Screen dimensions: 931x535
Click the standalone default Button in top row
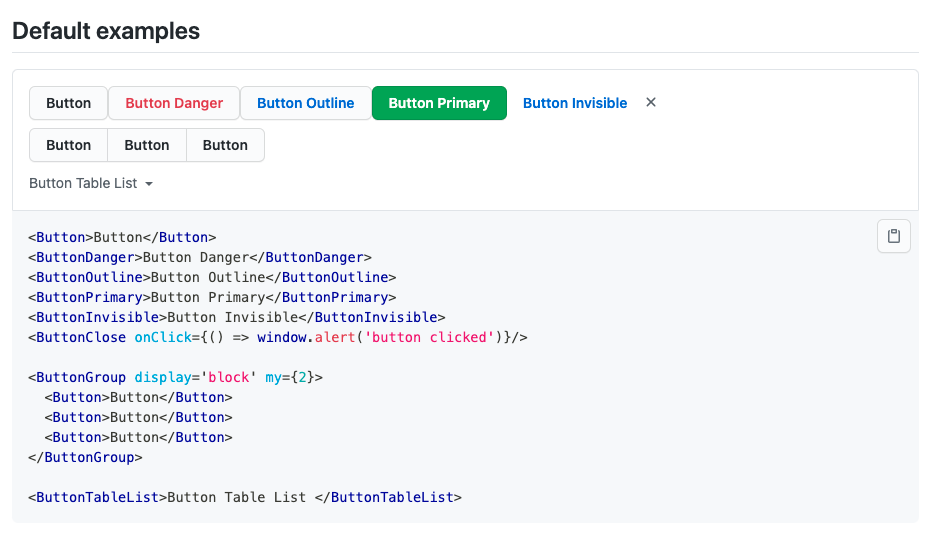click(x=68, y=103)
